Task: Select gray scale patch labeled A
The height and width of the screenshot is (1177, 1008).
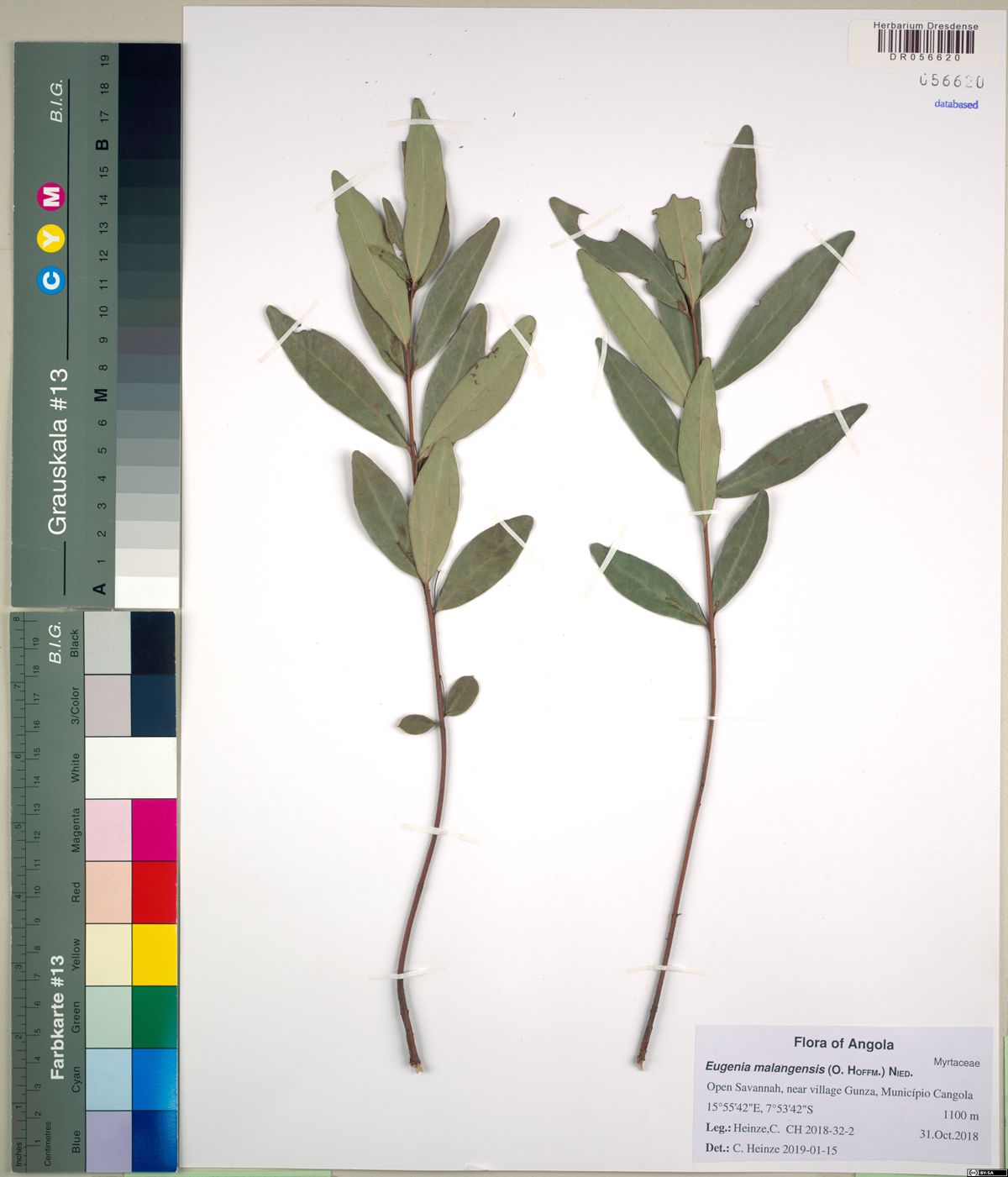Action: click(147, 591)
